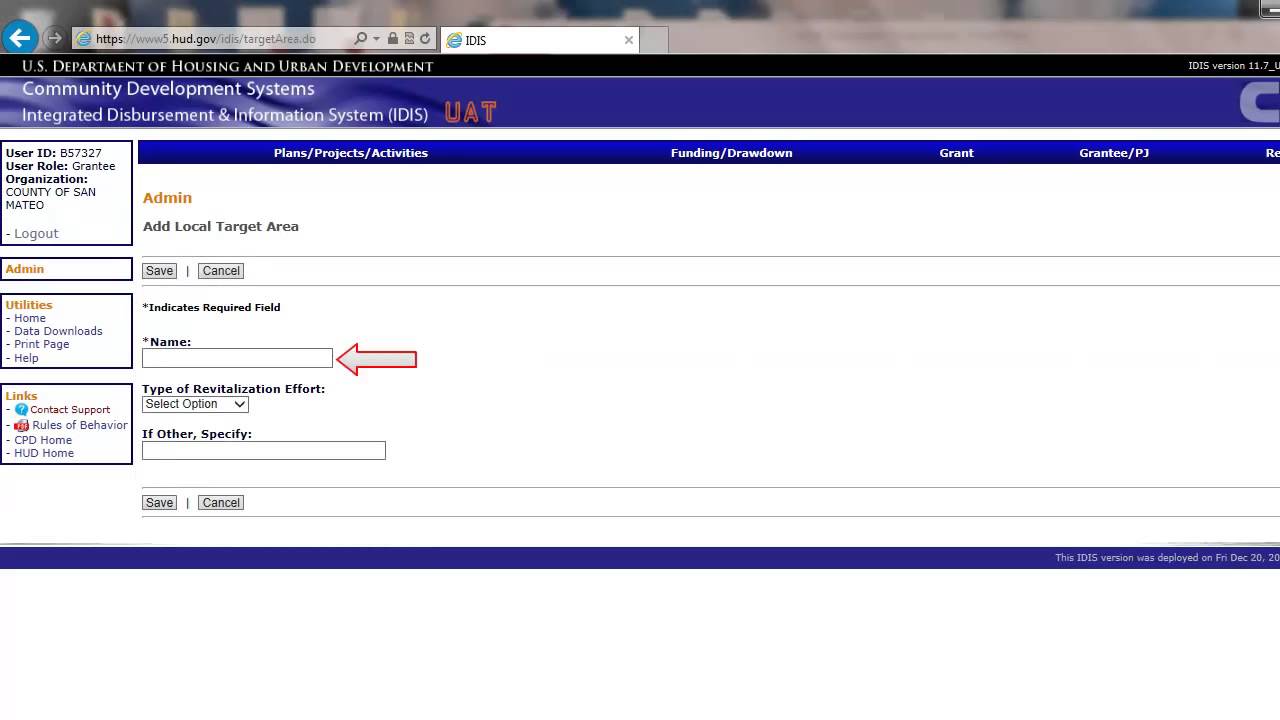
Task: Open the Help link
Action: point(26,358)
